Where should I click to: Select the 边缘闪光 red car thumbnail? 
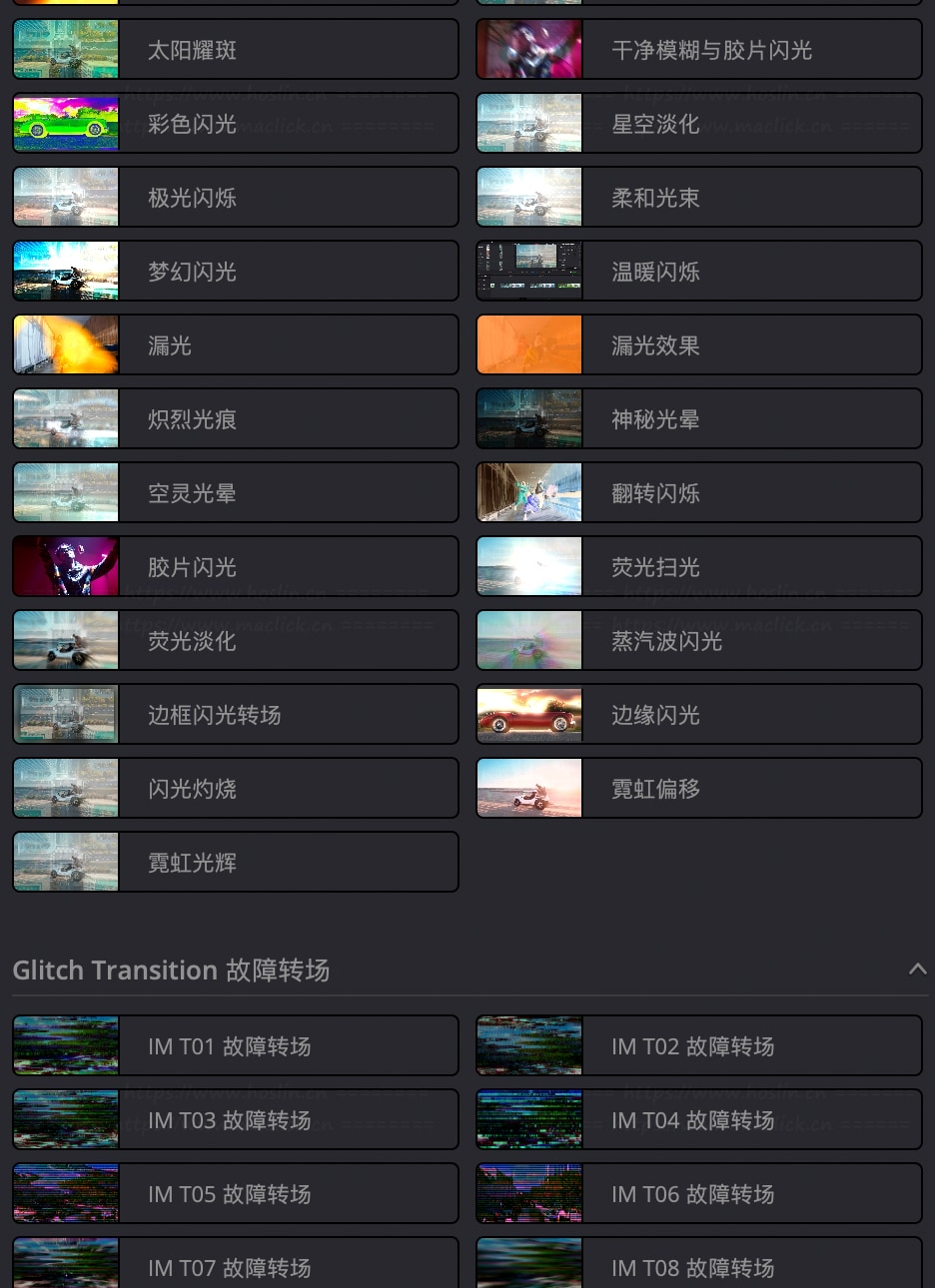pos(529,715)
